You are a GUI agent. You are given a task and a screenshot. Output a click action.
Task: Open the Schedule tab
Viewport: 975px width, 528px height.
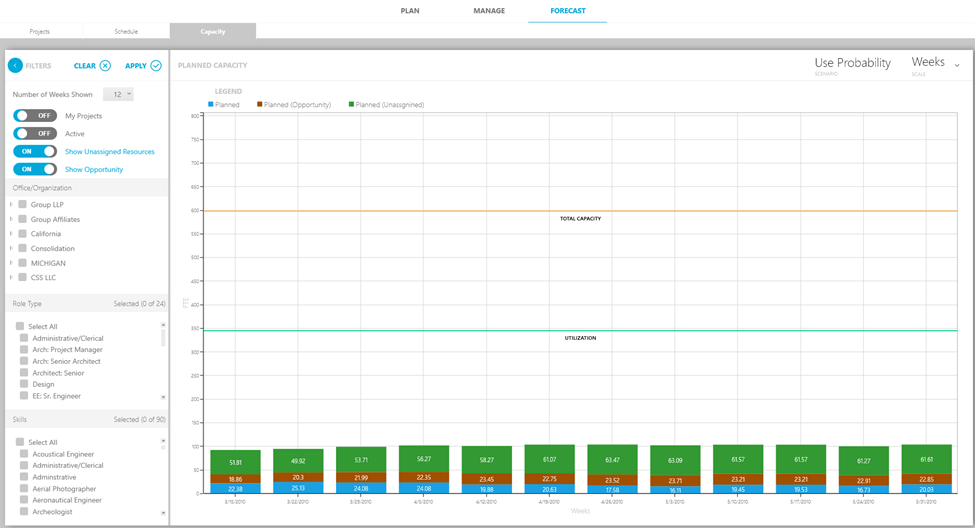click(x=127, y=31)
